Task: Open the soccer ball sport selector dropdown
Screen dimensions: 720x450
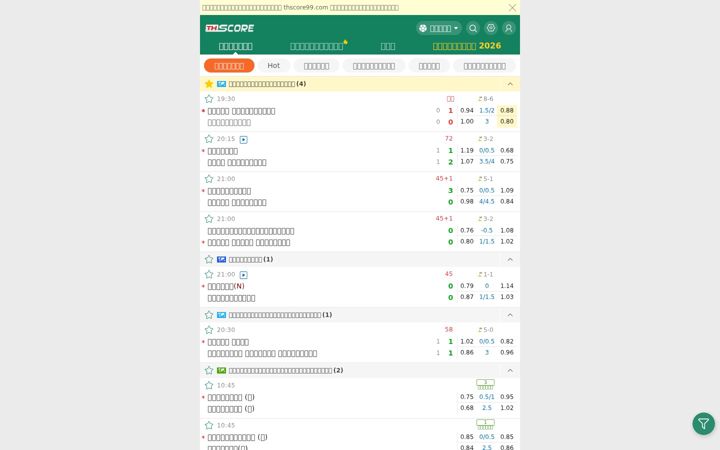Action: coord(439,28)
